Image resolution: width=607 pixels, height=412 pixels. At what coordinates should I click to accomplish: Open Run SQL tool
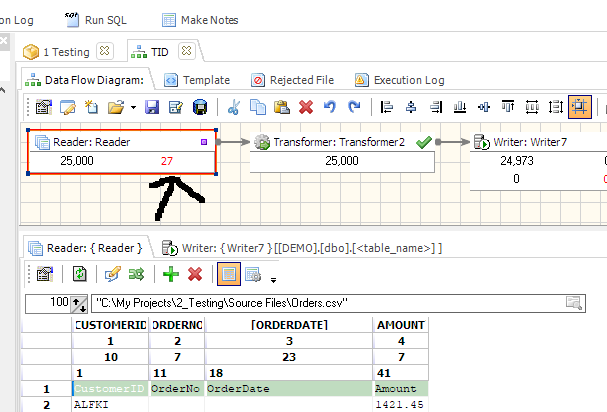(x=96, y=20)
